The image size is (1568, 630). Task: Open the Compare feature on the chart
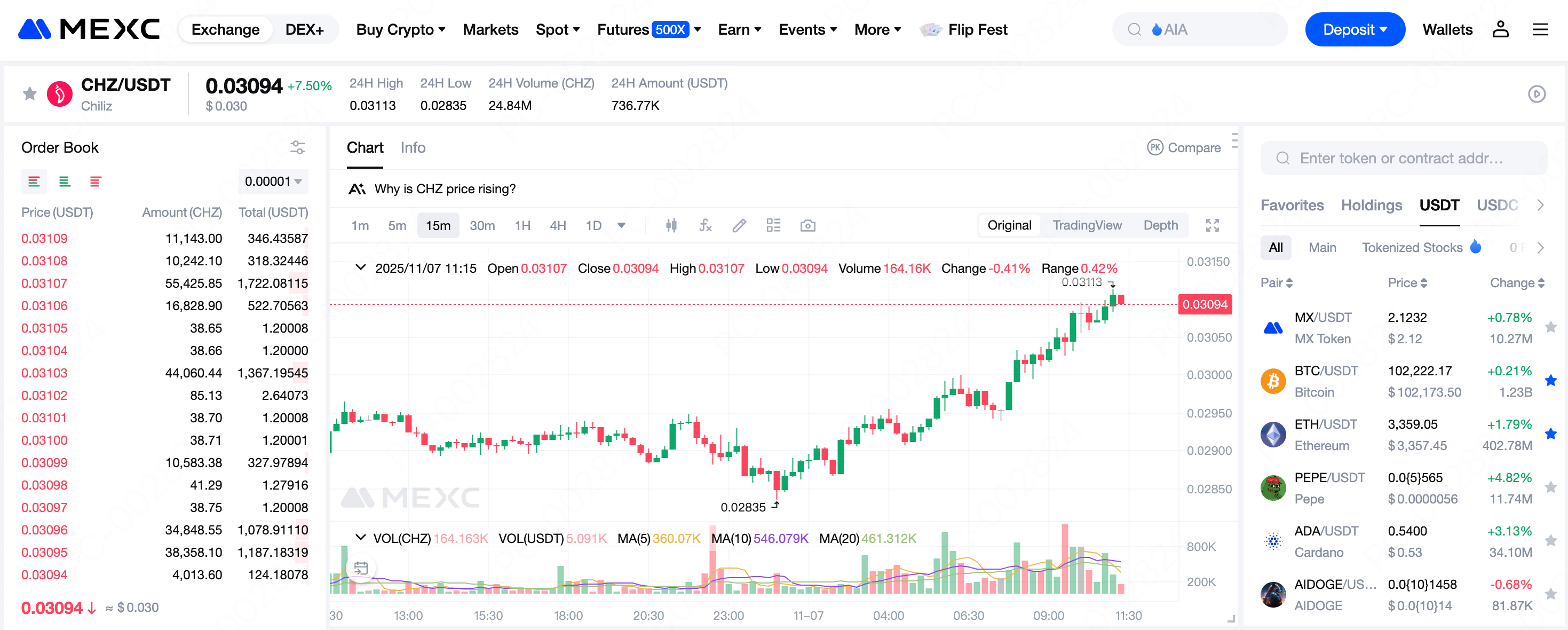[x=1184, y=147]
